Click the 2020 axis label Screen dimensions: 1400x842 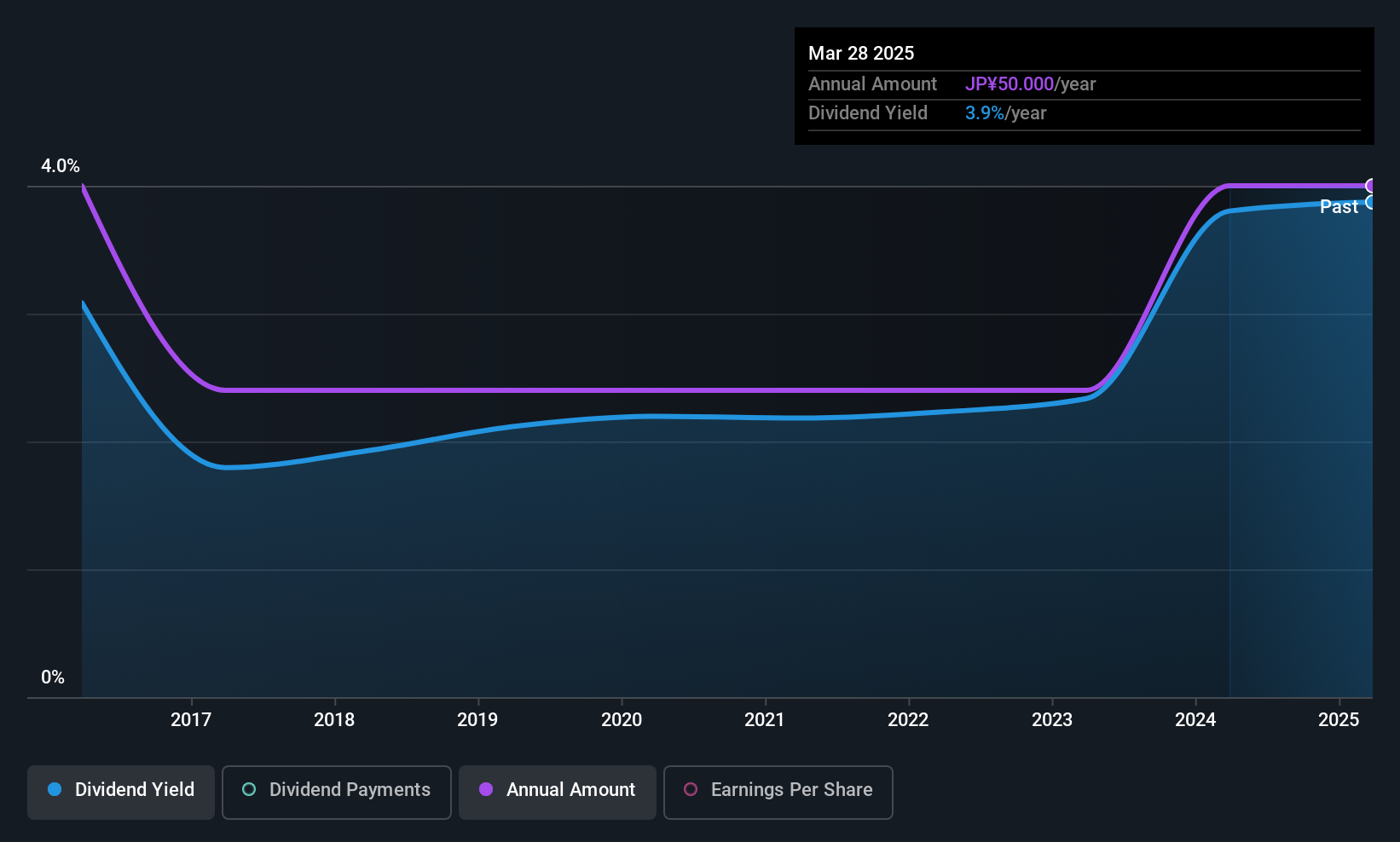622,720
